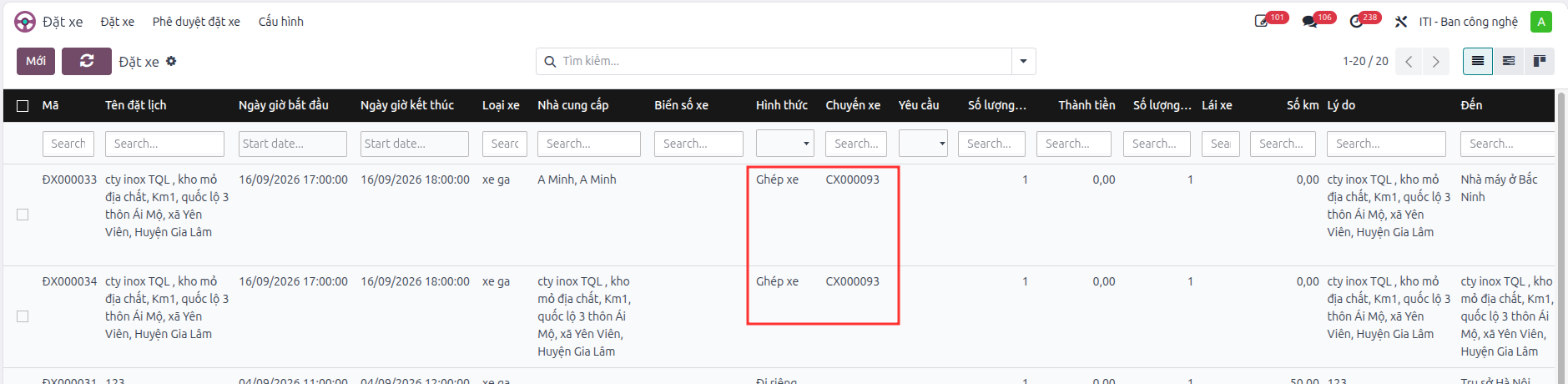Open the gear settings next to Đặt xe
This screenshot has width=1568, height=384.
click(x=171, y=61)
